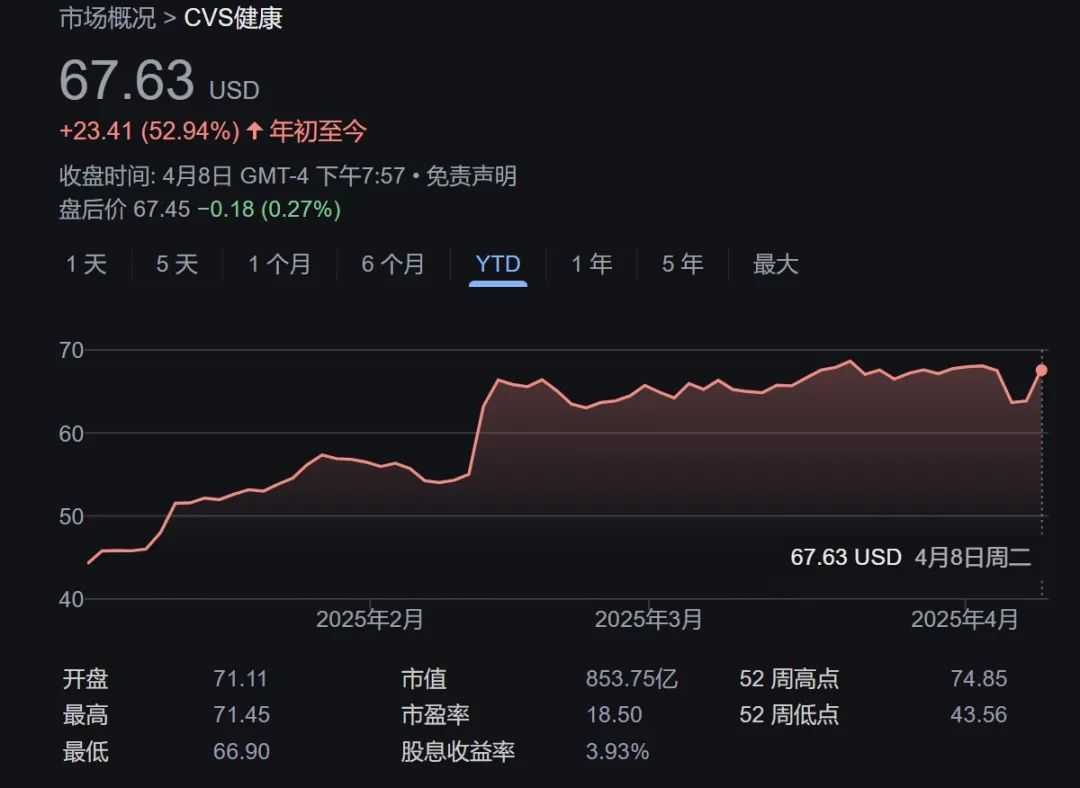Click the 2025年3月 axis label
The height and width of the screenshot is (788, 1080).
click(x=648, y=619)
